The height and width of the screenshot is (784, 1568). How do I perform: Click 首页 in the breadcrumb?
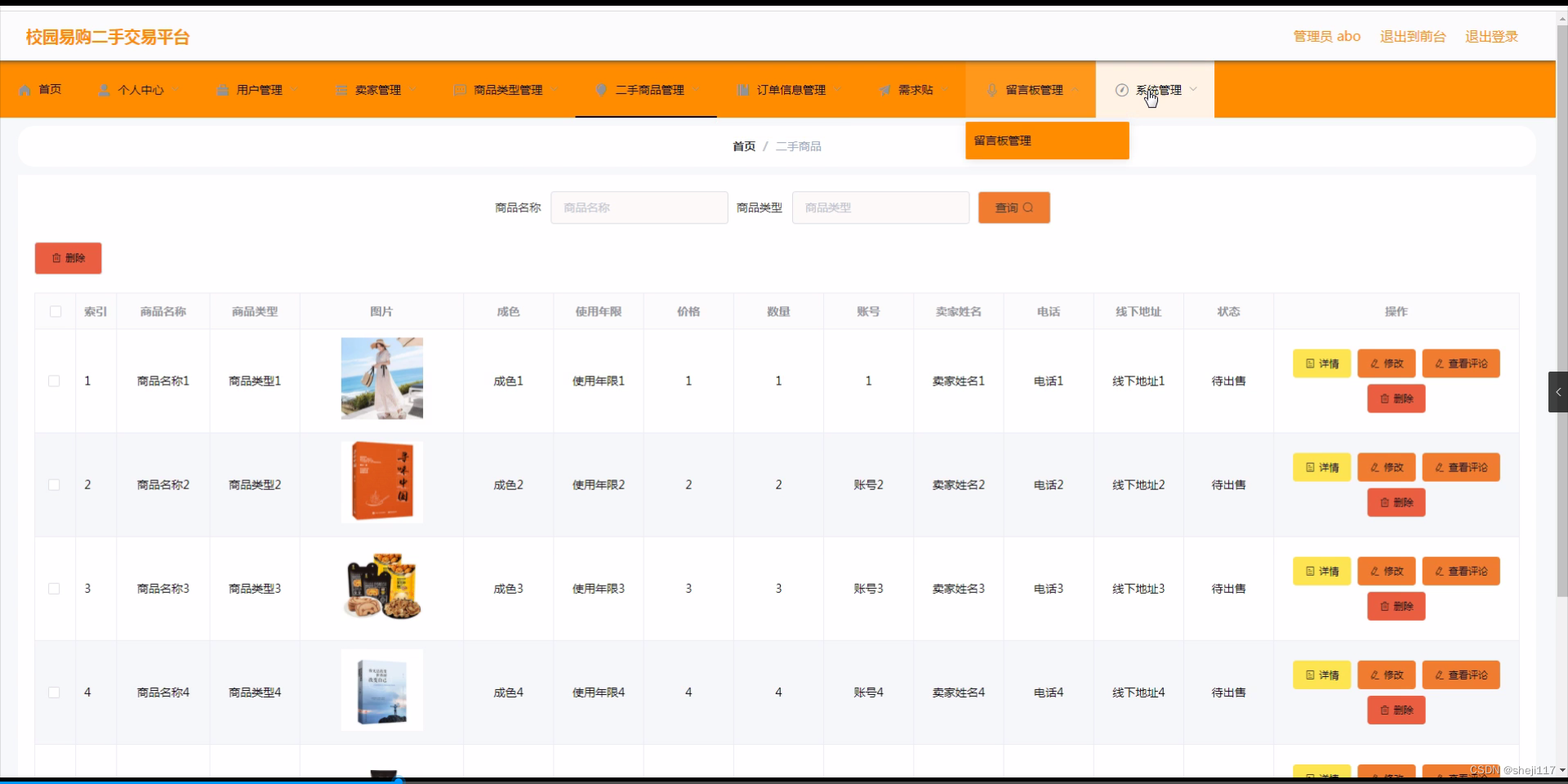click(x=744, y=146)
